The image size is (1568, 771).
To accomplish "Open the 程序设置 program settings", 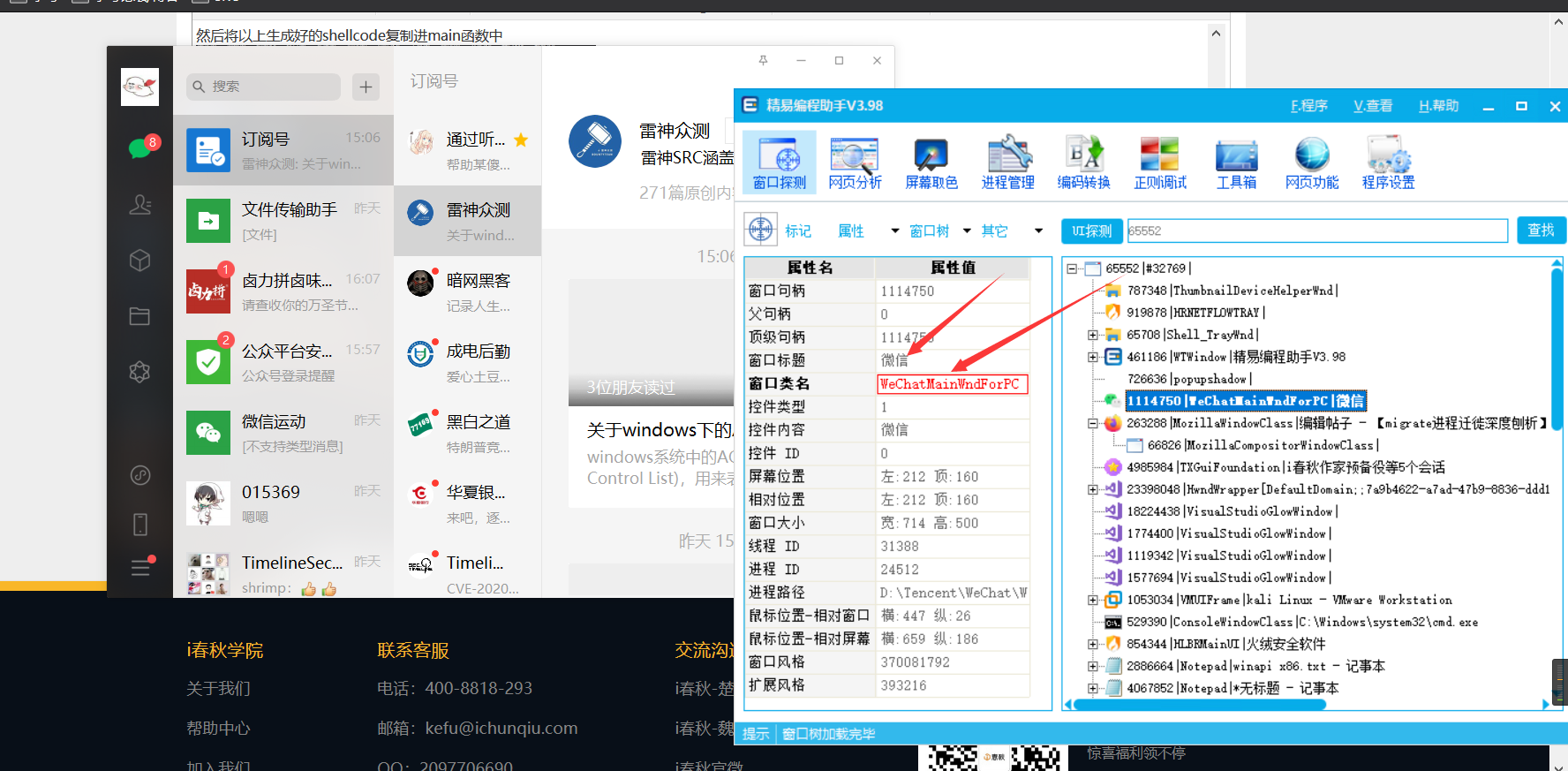I will click(x=1388, y=163).
